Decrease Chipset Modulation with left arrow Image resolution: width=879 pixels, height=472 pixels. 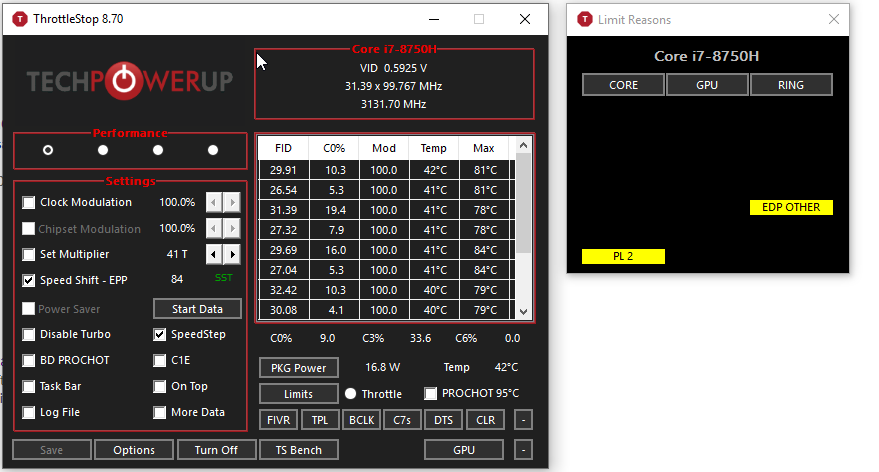[214, 228]
